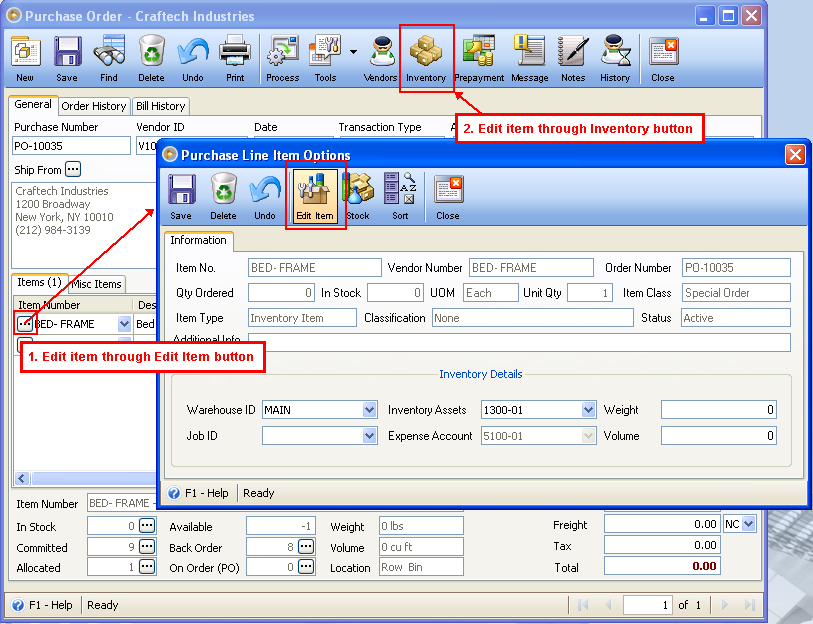Open the Freight NC dropdown
This screenshot has width=813, height=624.
(x=748, y=524)
